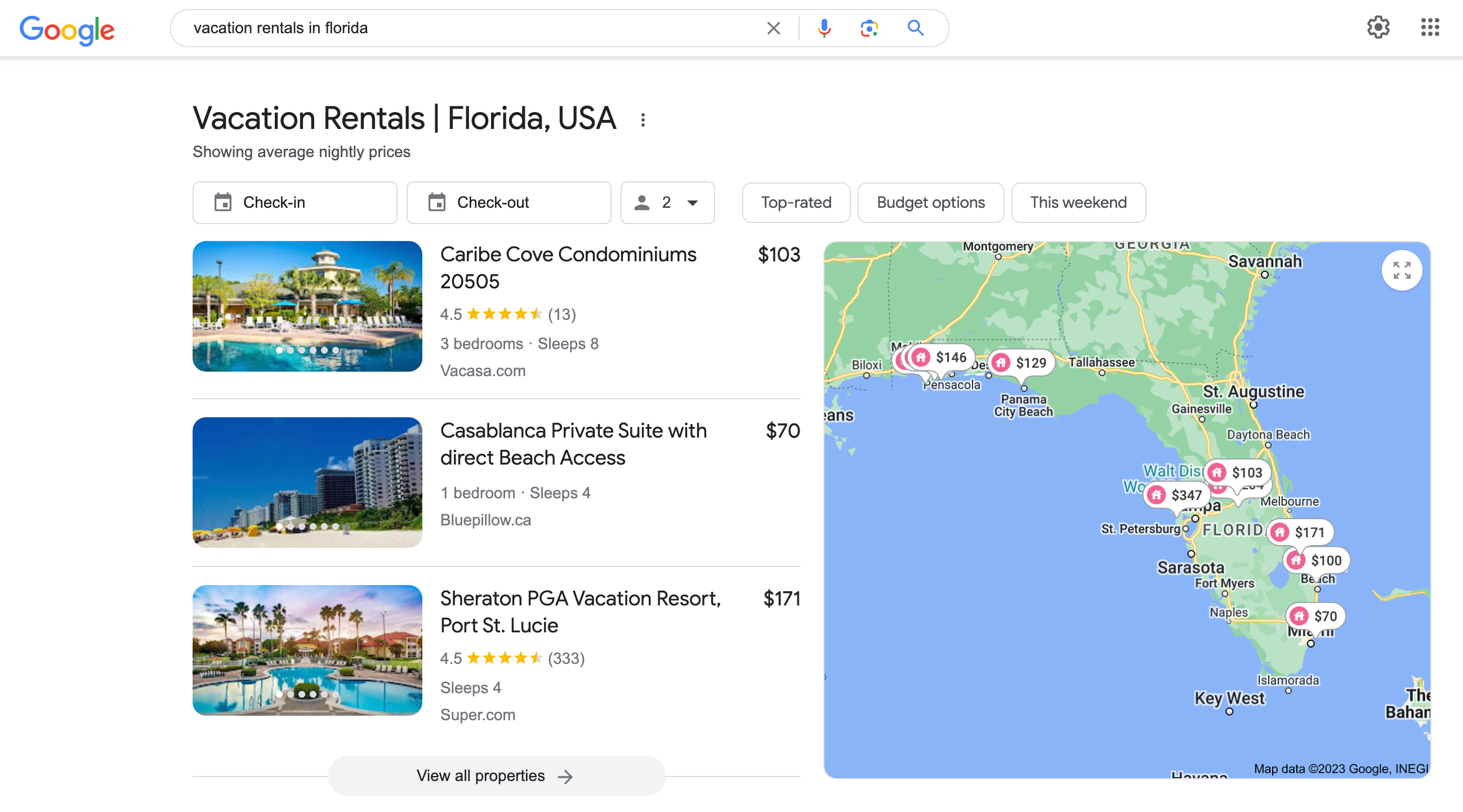
Task: Enable the This weekend filter
Action: (x=1078, y=202)
